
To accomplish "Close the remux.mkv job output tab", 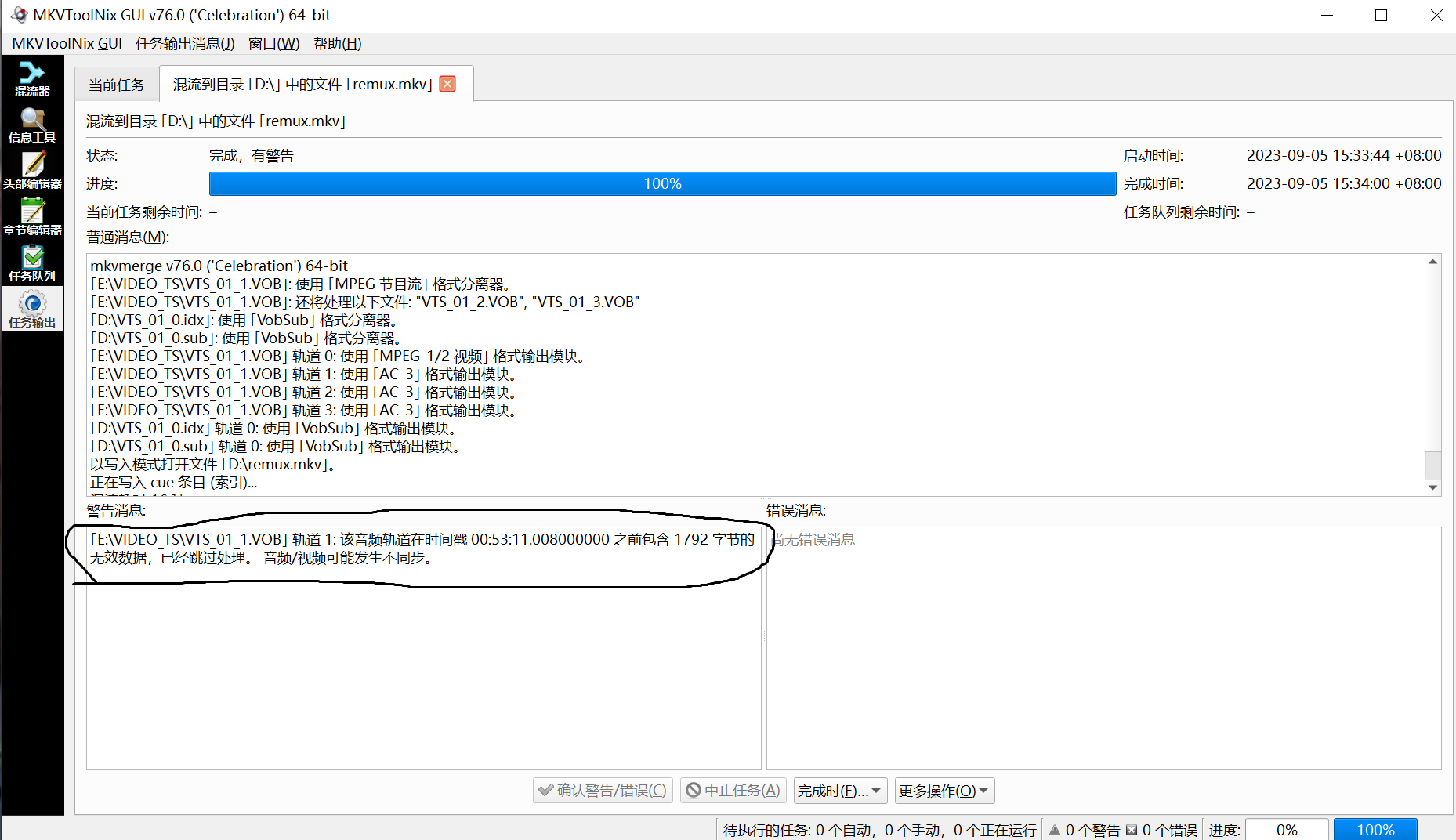I will tap(447, 84).
